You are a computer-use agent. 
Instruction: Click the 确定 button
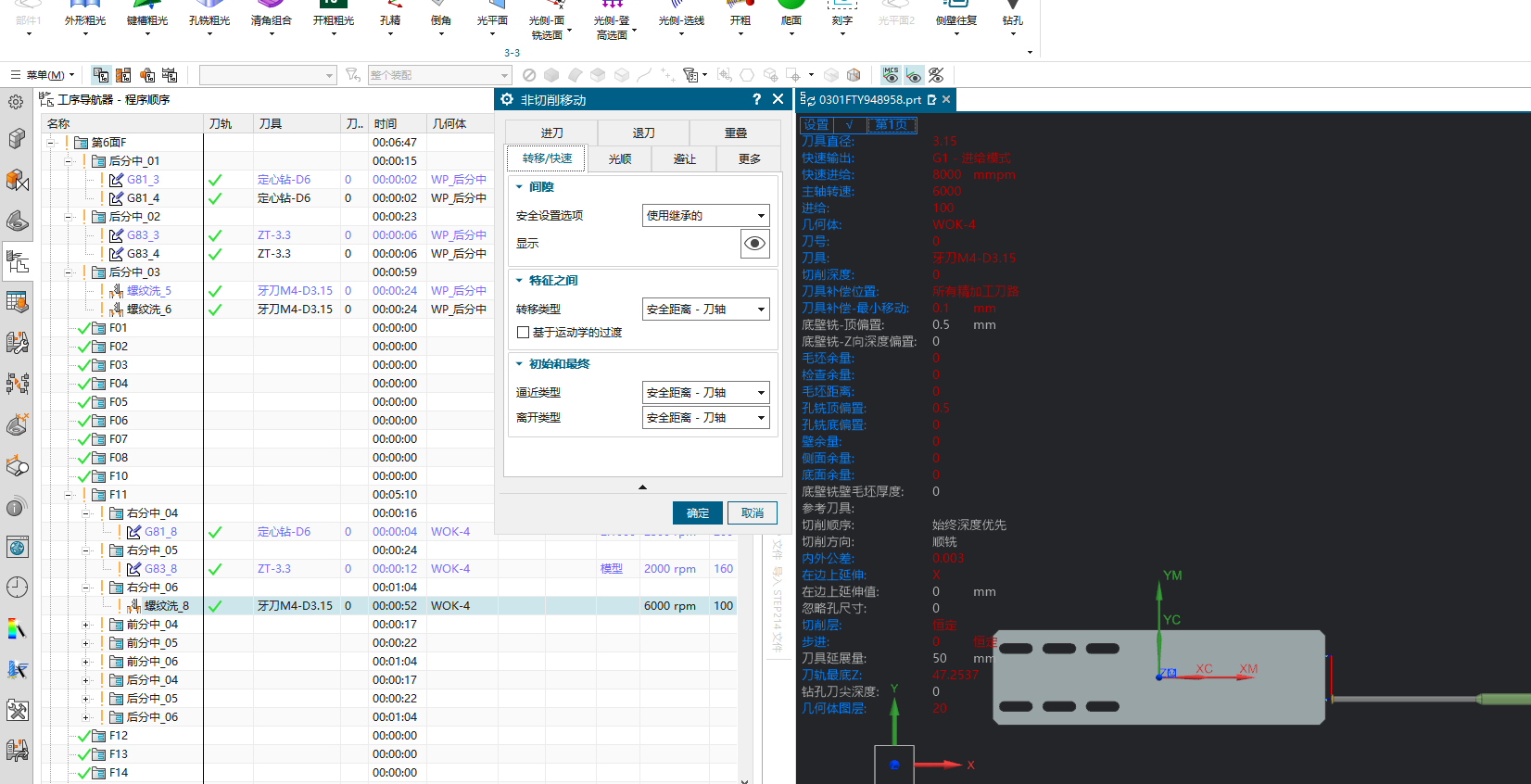coord(698,513)
